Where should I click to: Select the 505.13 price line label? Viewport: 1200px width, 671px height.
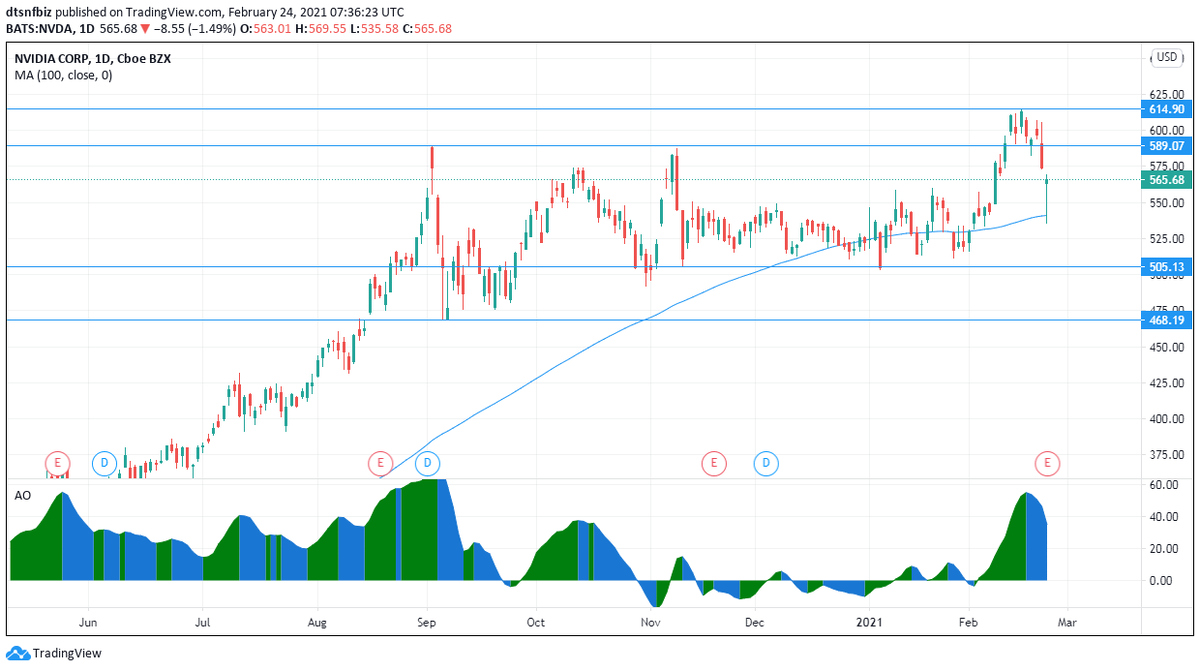pos(1166,267)
